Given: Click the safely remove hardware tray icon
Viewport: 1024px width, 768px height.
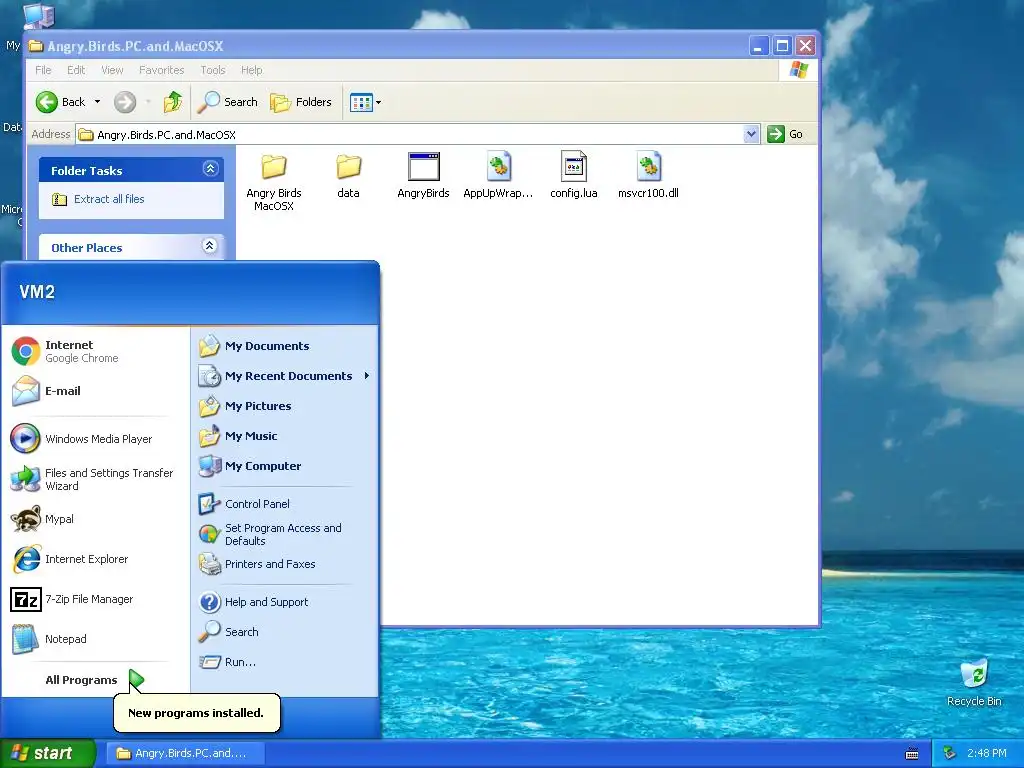Looking at the screenshot, I should (949, 753).
